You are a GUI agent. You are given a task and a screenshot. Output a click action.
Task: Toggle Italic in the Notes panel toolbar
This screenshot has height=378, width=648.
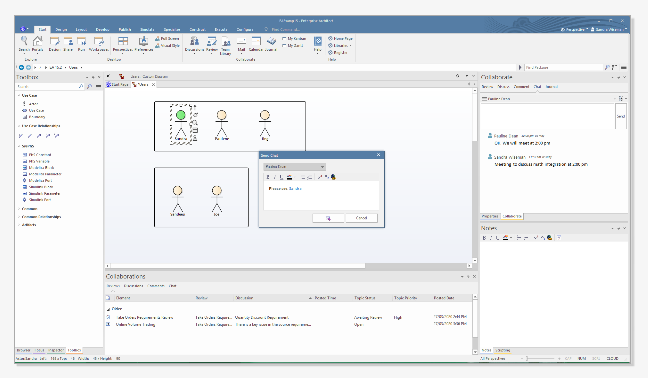coord(491,238)
